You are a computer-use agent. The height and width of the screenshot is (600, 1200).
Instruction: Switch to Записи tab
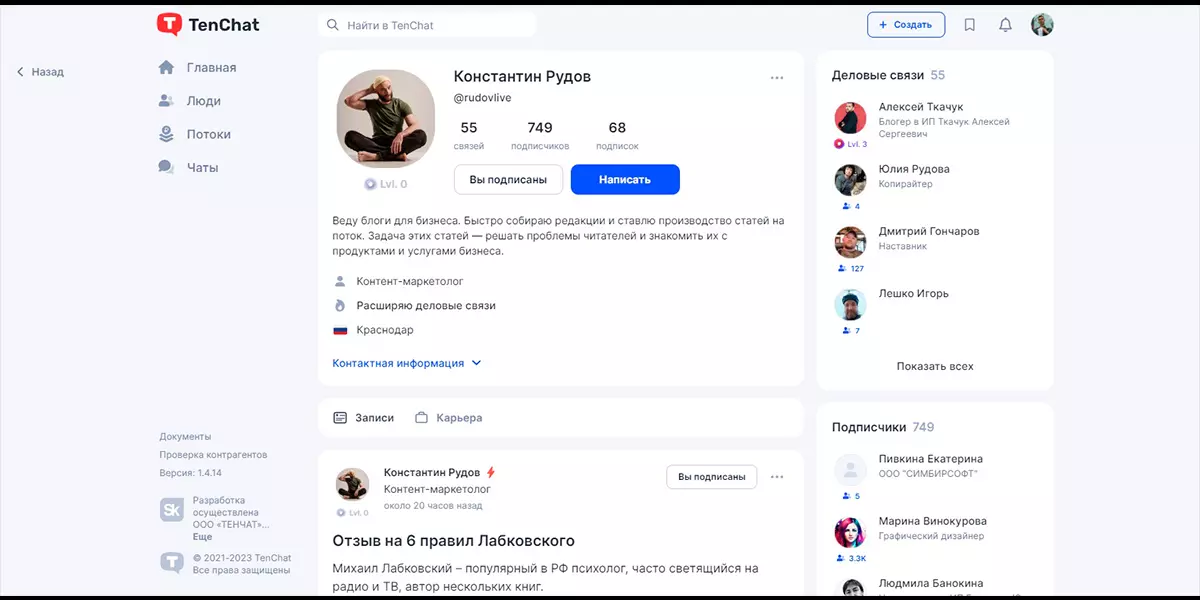pos(364,418)
